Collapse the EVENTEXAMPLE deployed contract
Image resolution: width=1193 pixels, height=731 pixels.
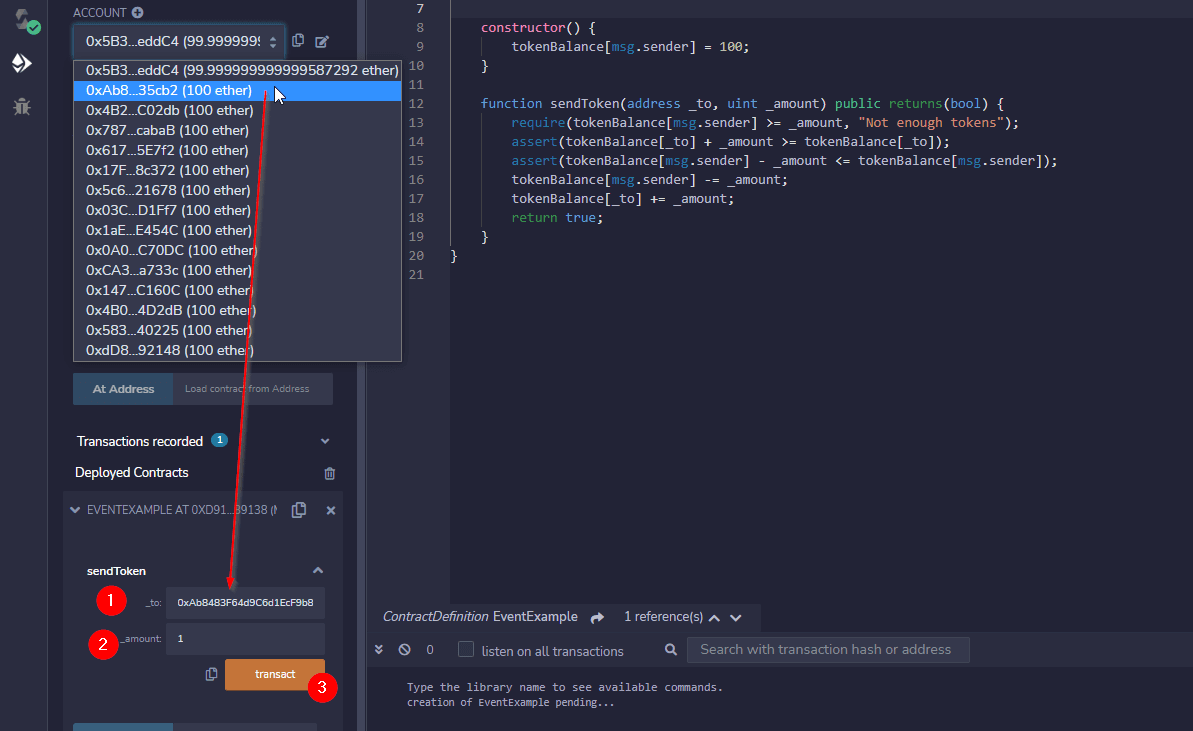point(75,510)
